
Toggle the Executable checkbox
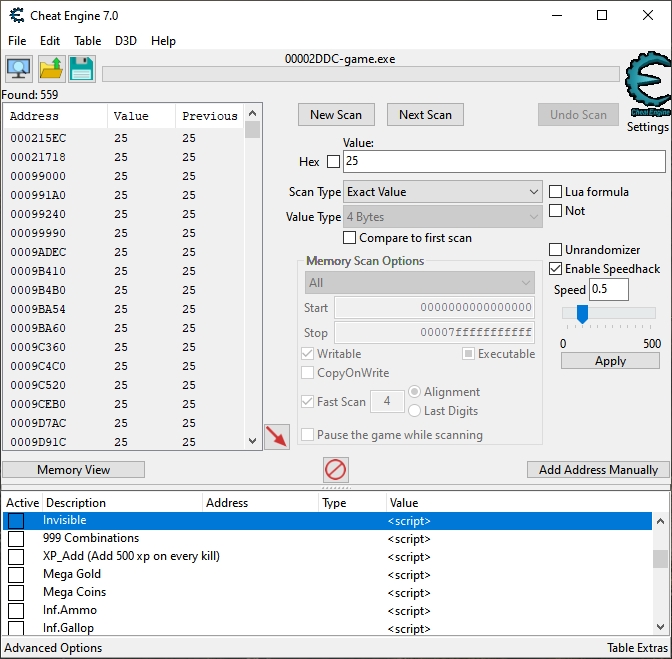468,353
